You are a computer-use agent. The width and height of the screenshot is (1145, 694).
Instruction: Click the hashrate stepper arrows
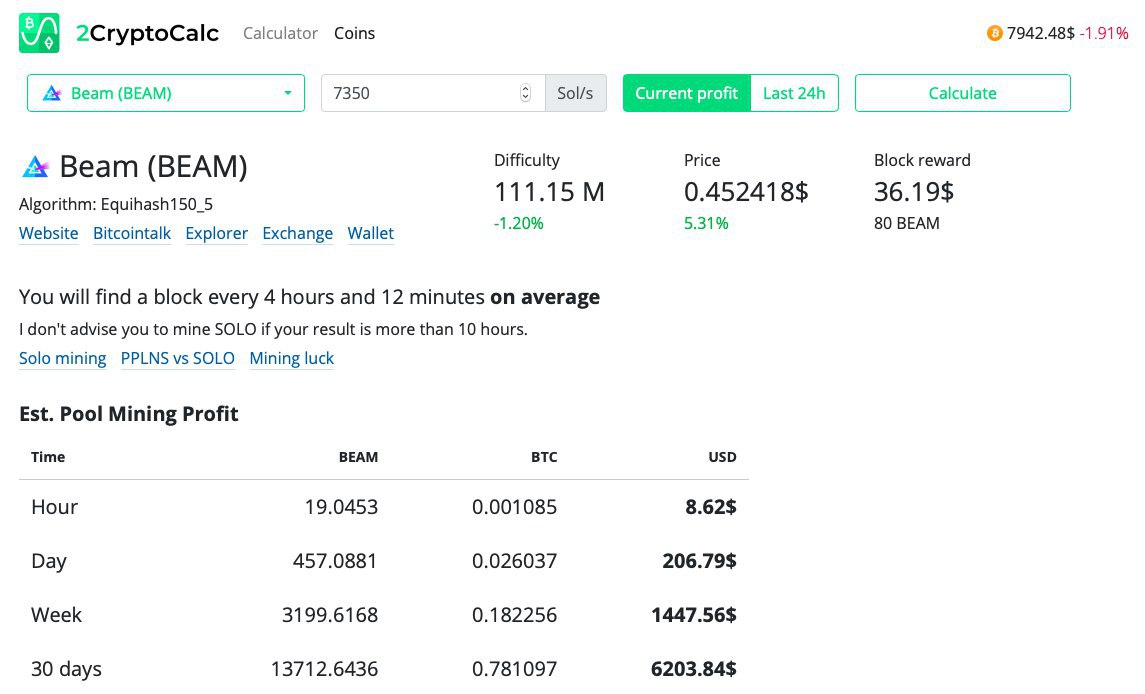coord(525,93)
